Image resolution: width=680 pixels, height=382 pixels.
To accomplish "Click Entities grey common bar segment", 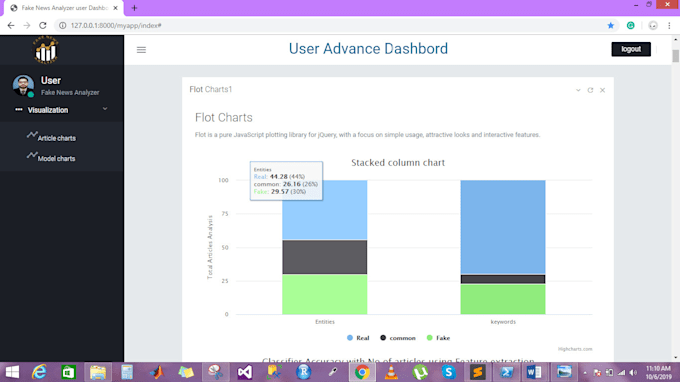I will (x=324, y=257).
